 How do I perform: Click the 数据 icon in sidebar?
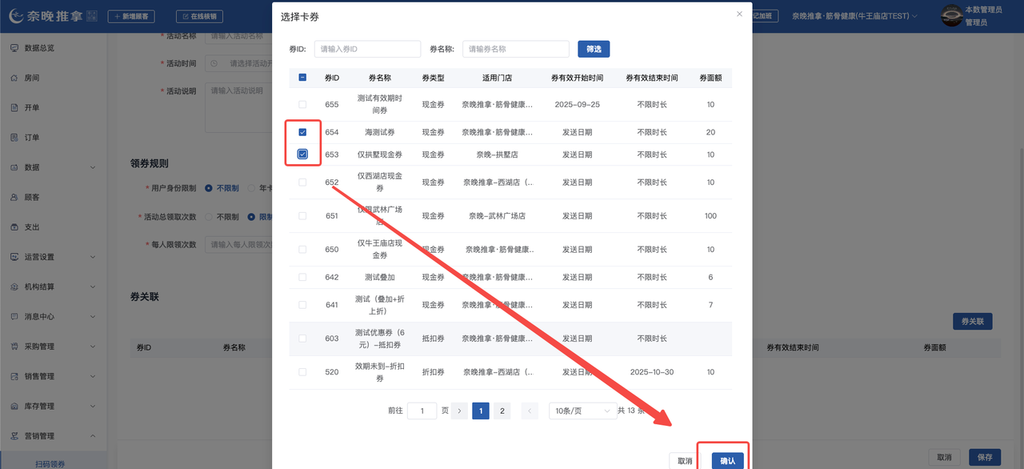(x=14, y=167)
